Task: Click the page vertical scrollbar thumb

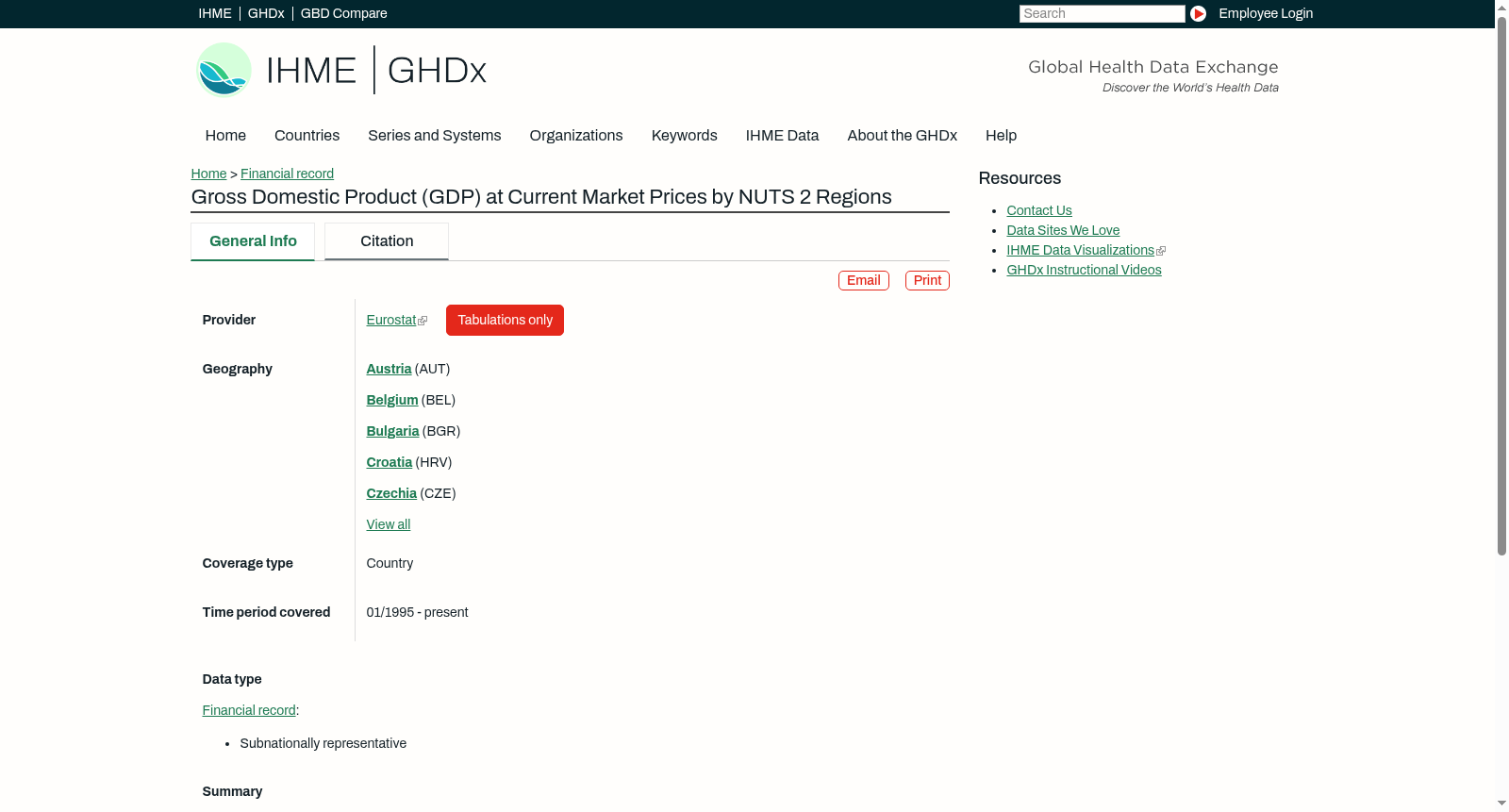Action: click(1501, 285)
